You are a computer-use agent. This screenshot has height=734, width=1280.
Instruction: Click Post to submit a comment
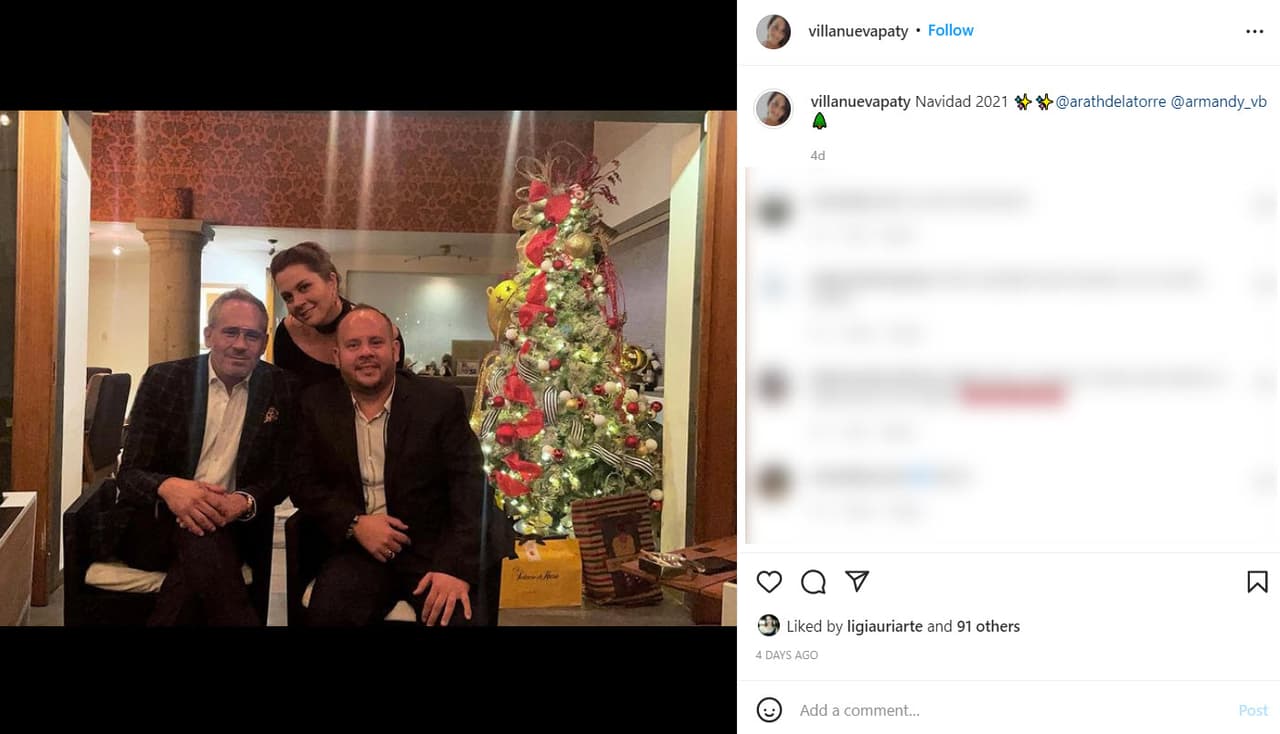click(x=1252, y=710)
